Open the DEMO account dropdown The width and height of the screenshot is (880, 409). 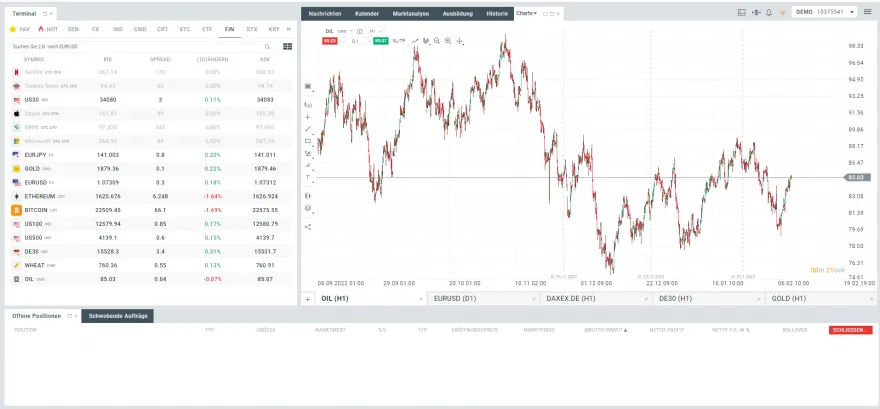click(824, 12)
